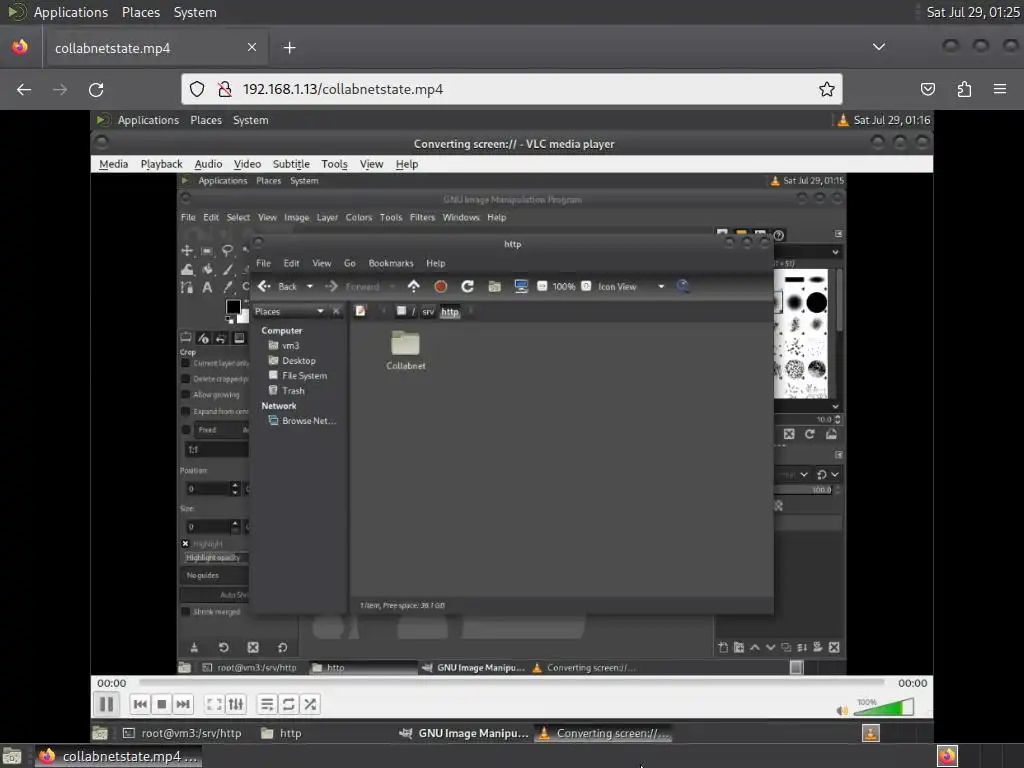Open the Icon View dropdown
The image size is (1024, 768).
click(x=632, y=286)
